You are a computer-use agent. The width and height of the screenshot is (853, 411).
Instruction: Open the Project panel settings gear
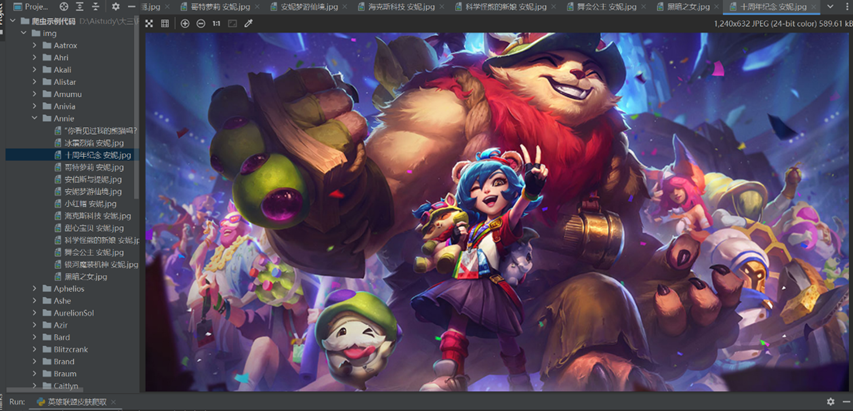pos(116,7)
